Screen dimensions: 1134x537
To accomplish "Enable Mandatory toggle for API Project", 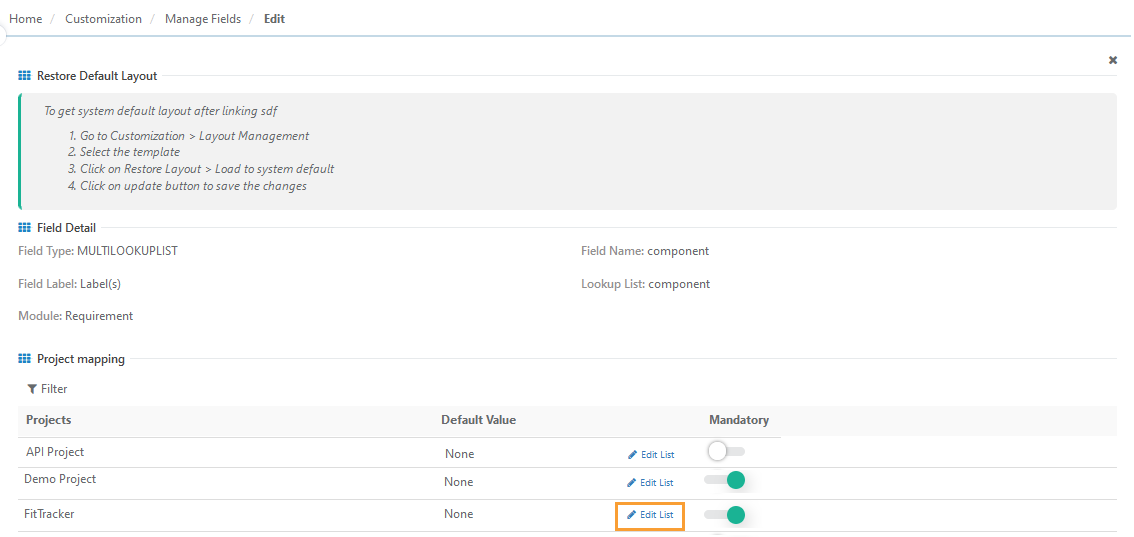I will (726, 452).
